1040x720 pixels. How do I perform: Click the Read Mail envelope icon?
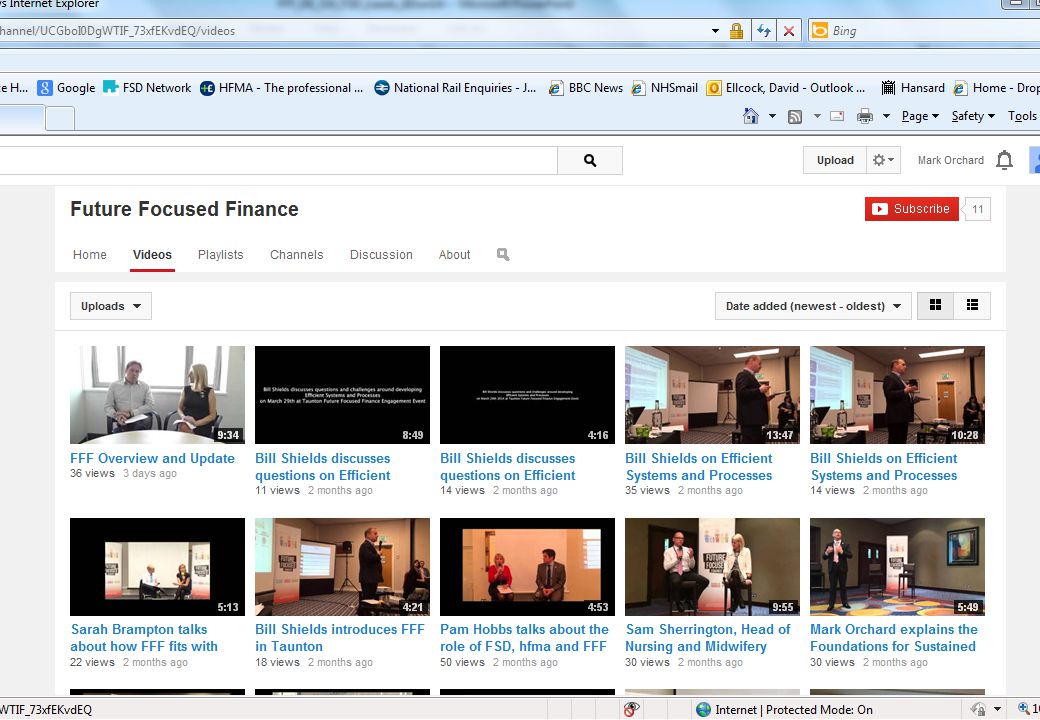(837, 116)
